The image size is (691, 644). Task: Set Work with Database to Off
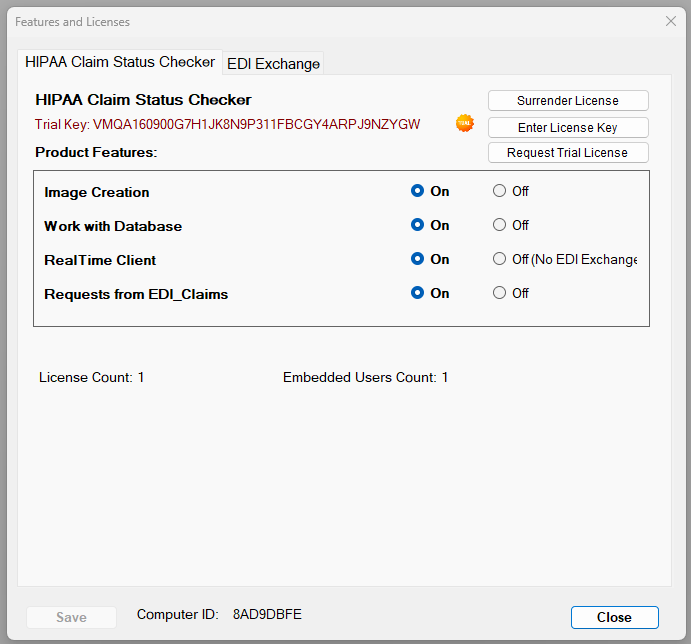(x=511, y=225)
